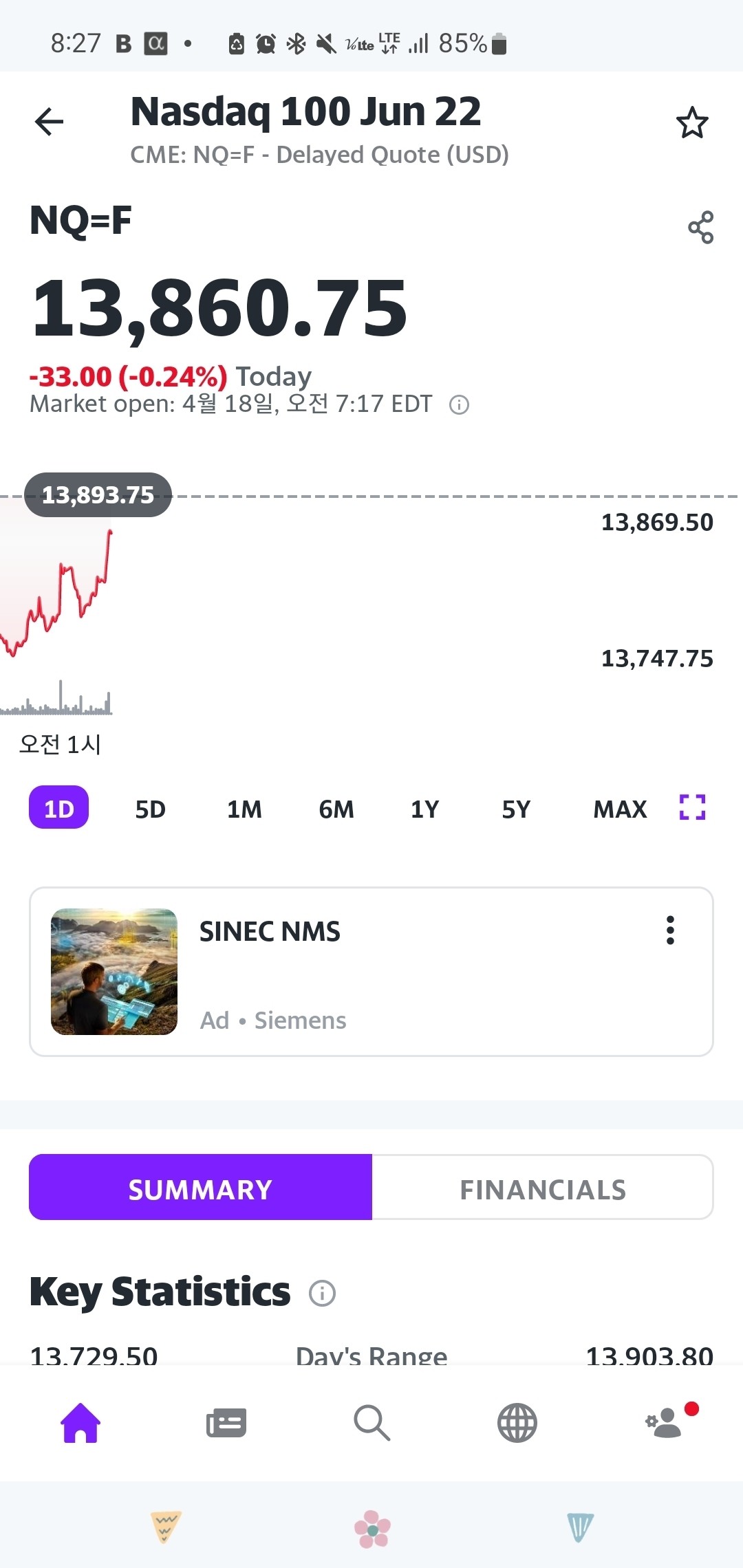
Task: Add NQ=F to watchlist with star
Action: (x=692, y=123)
